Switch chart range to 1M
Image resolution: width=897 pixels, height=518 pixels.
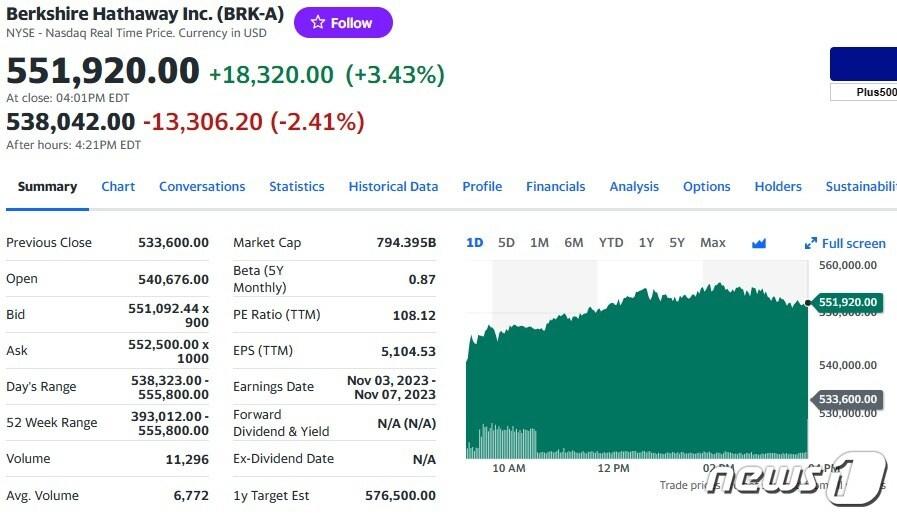click(539, 243)
